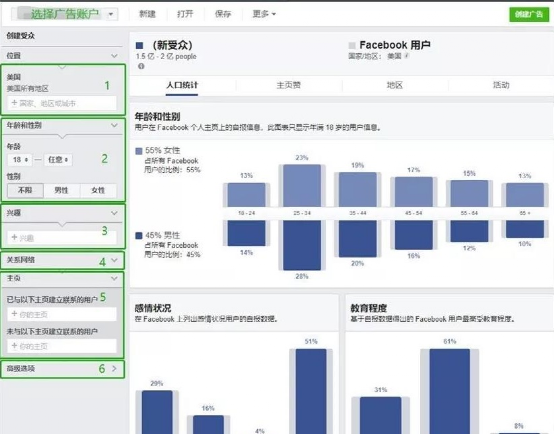Click the dark blue 45% 男性 legend swatch
This screenshot has width=554, height=434.
click(x=139, y=235)
